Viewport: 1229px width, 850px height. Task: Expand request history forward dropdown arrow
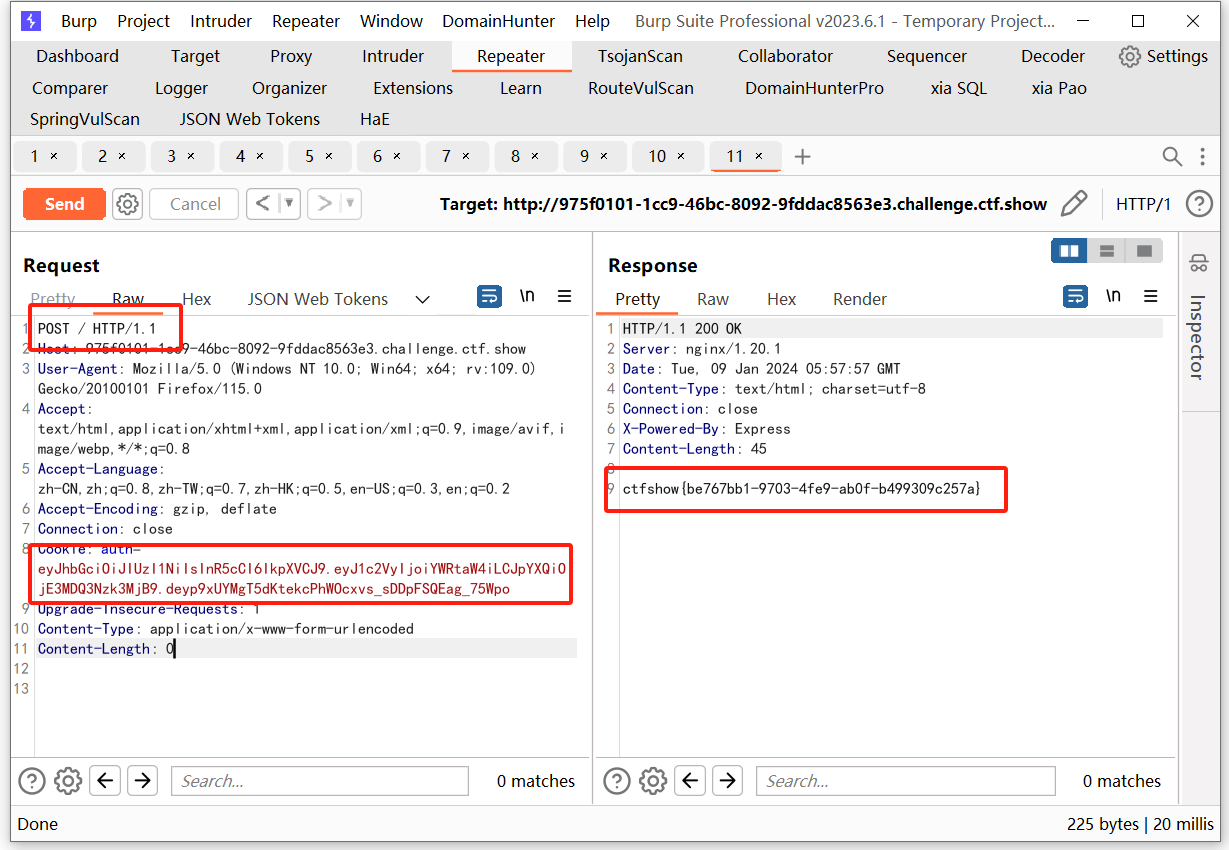[349, 204]
